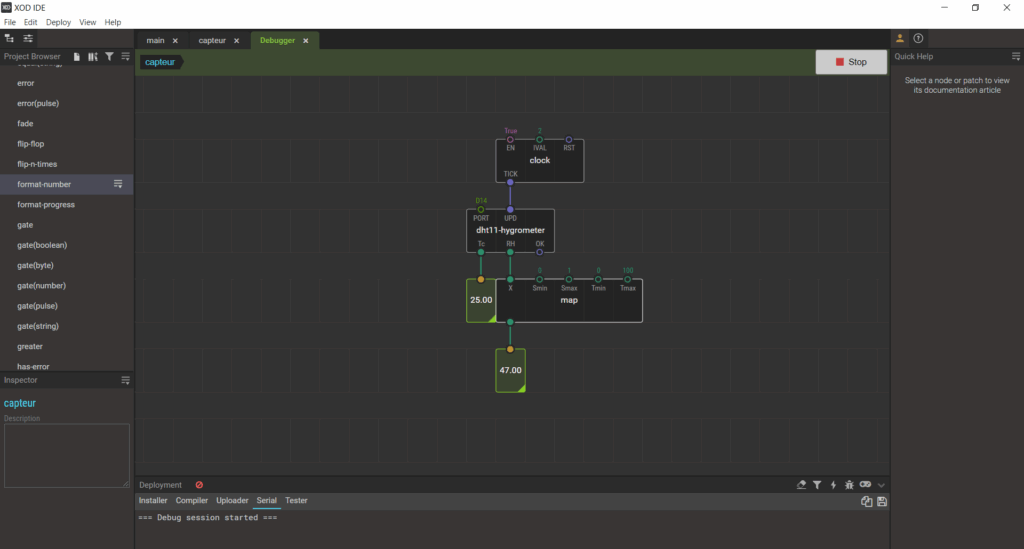1024x549 pixels.
Task: Click the capteur breadcrumb
Action: pyautogui.click(x=160, y=62)
